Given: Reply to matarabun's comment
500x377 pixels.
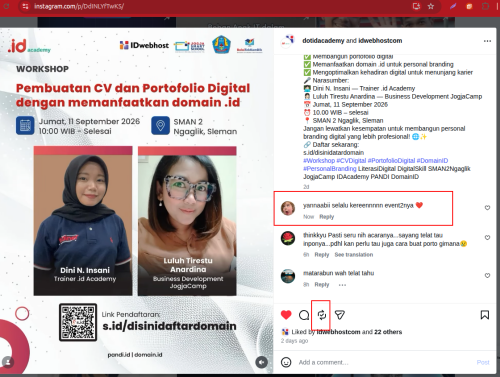Looking at the screenshot, I should click(x=322, y=285).
